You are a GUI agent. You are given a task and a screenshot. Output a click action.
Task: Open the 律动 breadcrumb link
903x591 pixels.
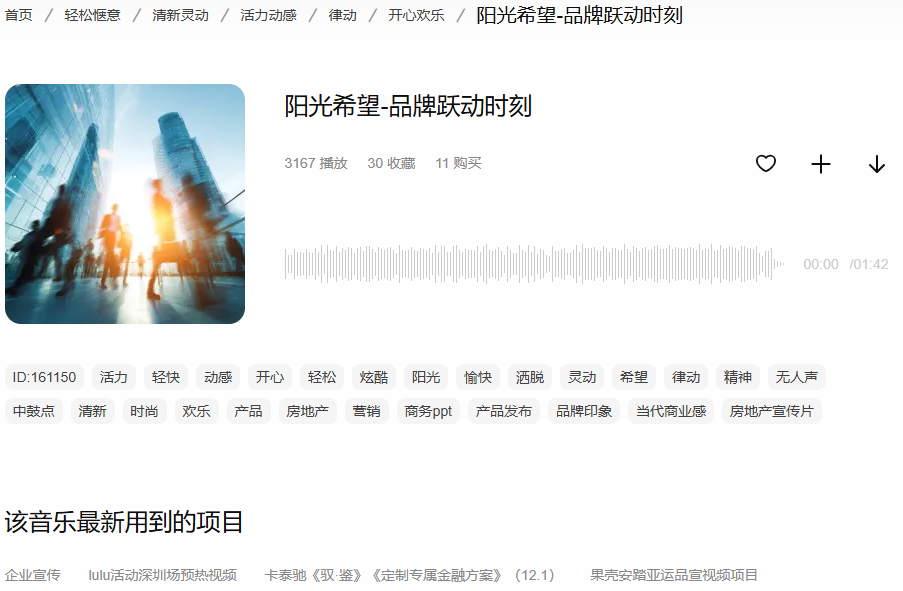(343, 15)
